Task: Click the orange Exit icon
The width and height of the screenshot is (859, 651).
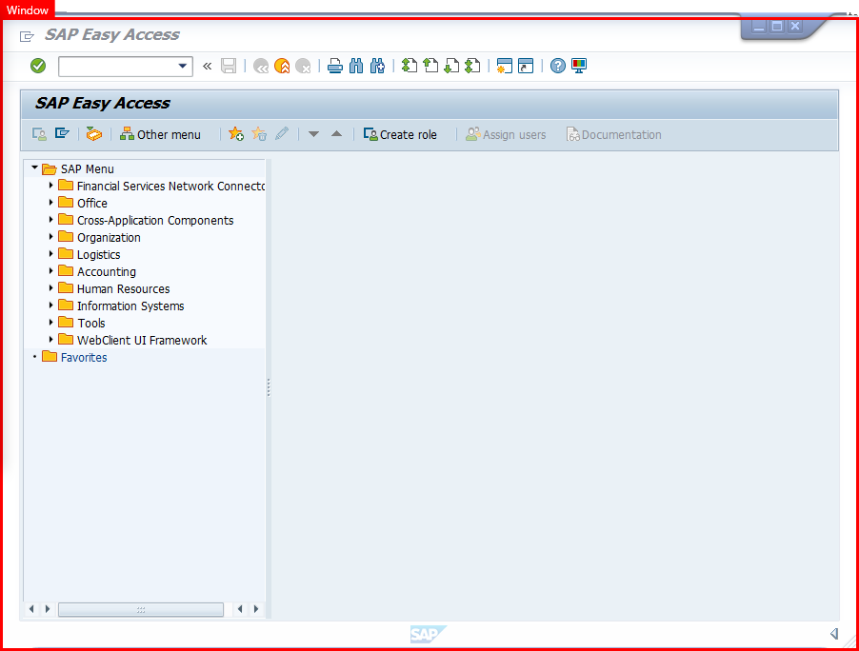Action: (x=282, y=66)
